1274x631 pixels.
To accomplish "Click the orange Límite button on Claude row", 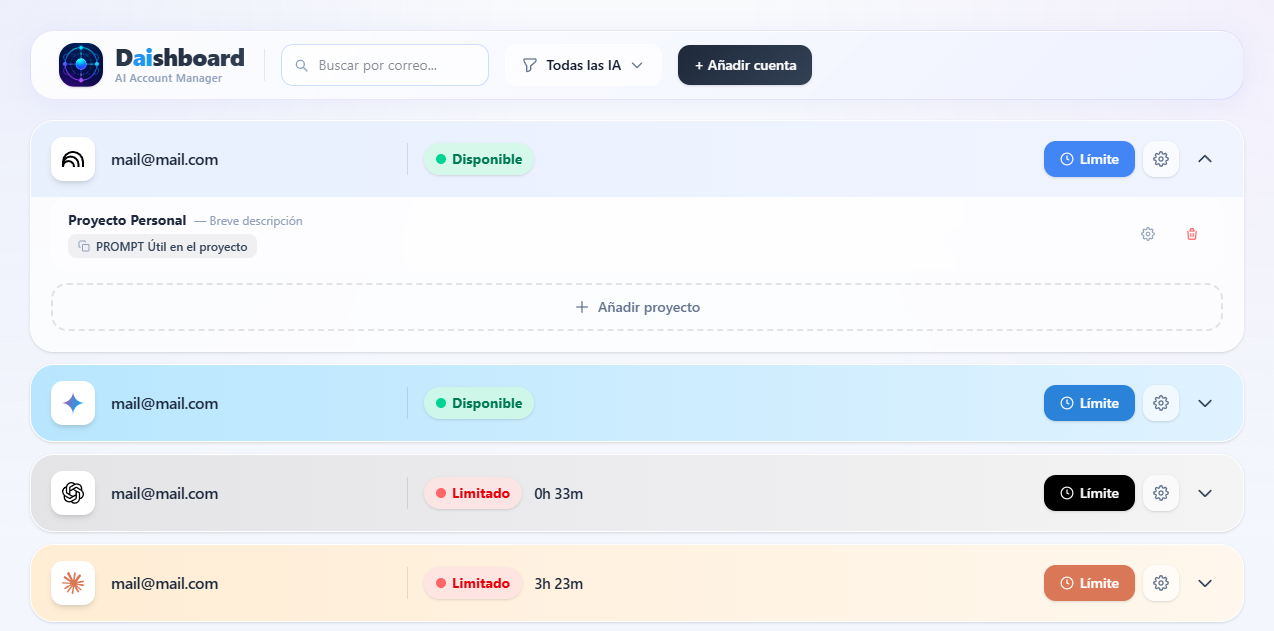I will click(1089, 583).
